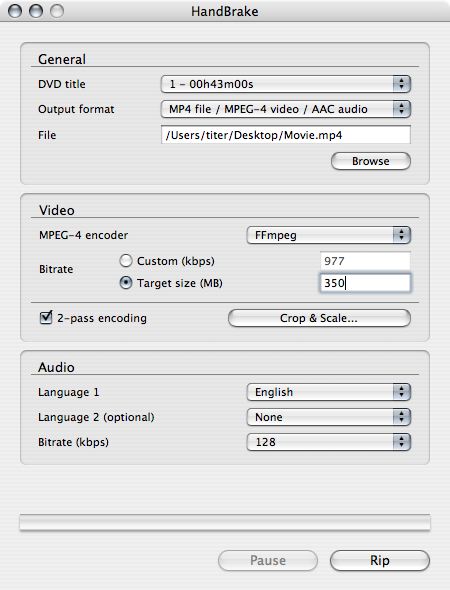The width and height of the screenshot is (450, 590).
Task: Click the audio bitrate 128 popup arrows
Action: pyautogui.click(x=401, y=442)
